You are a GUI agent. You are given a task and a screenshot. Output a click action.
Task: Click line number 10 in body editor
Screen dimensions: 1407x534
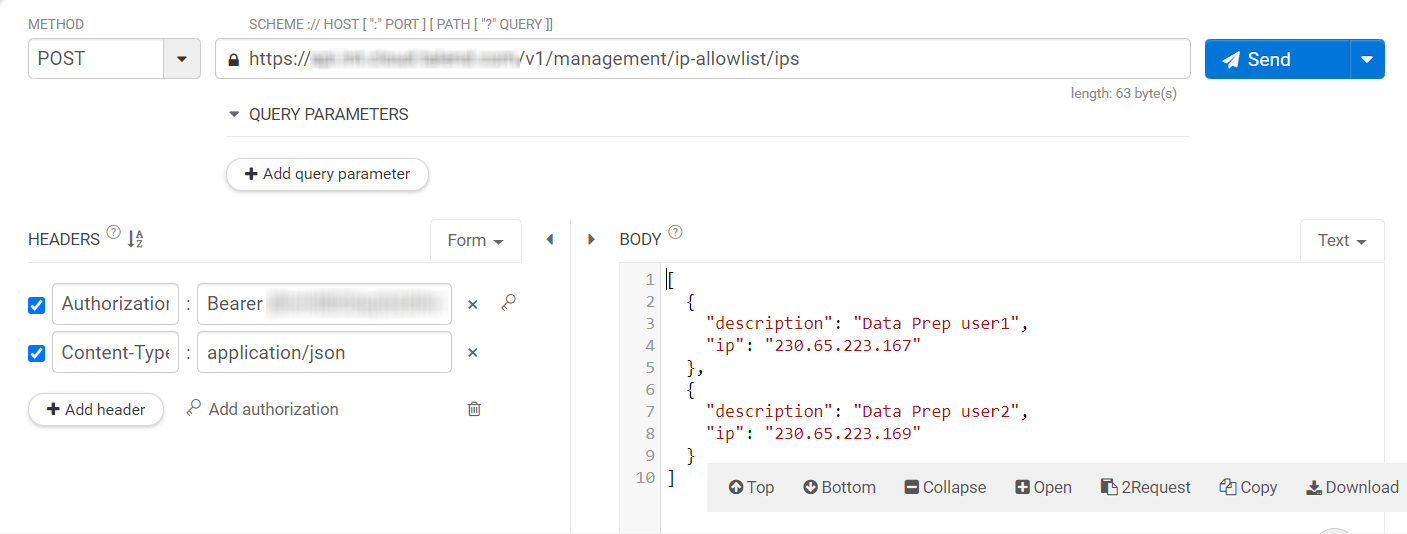click(645, 478)
